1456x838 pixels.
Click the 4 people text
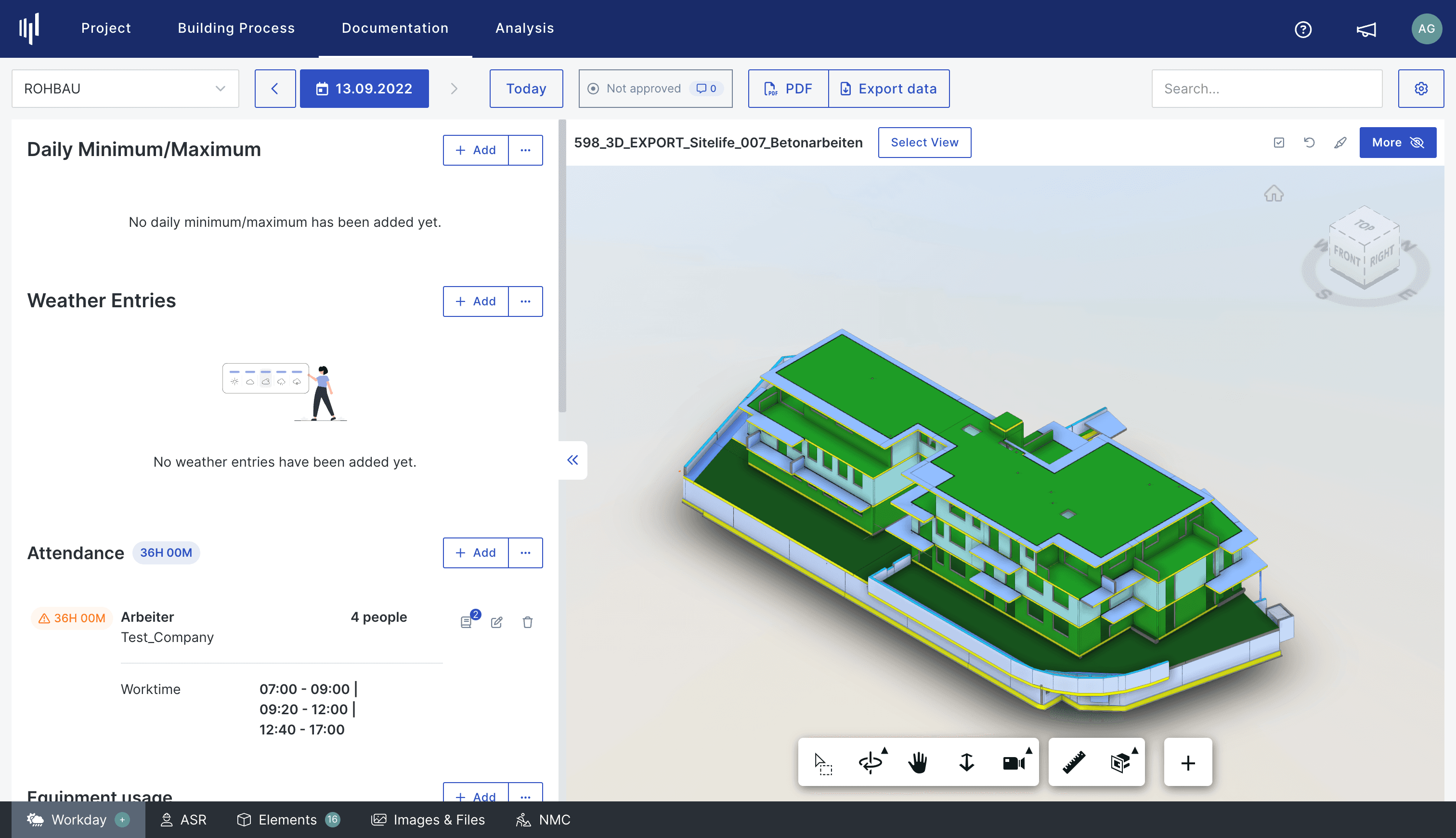pyautogui.click(x=378, y=617)
